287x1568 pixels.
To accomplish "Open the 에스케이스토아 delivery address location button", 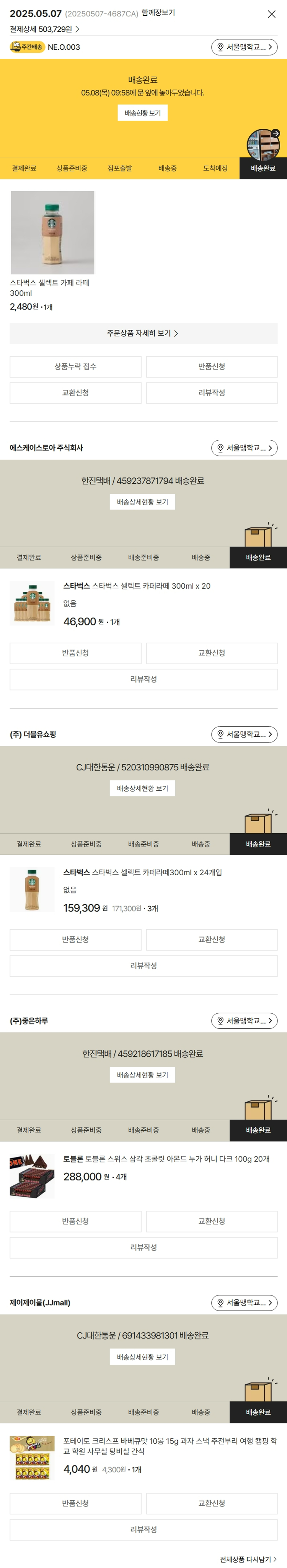I will click(x=245, y=448).
